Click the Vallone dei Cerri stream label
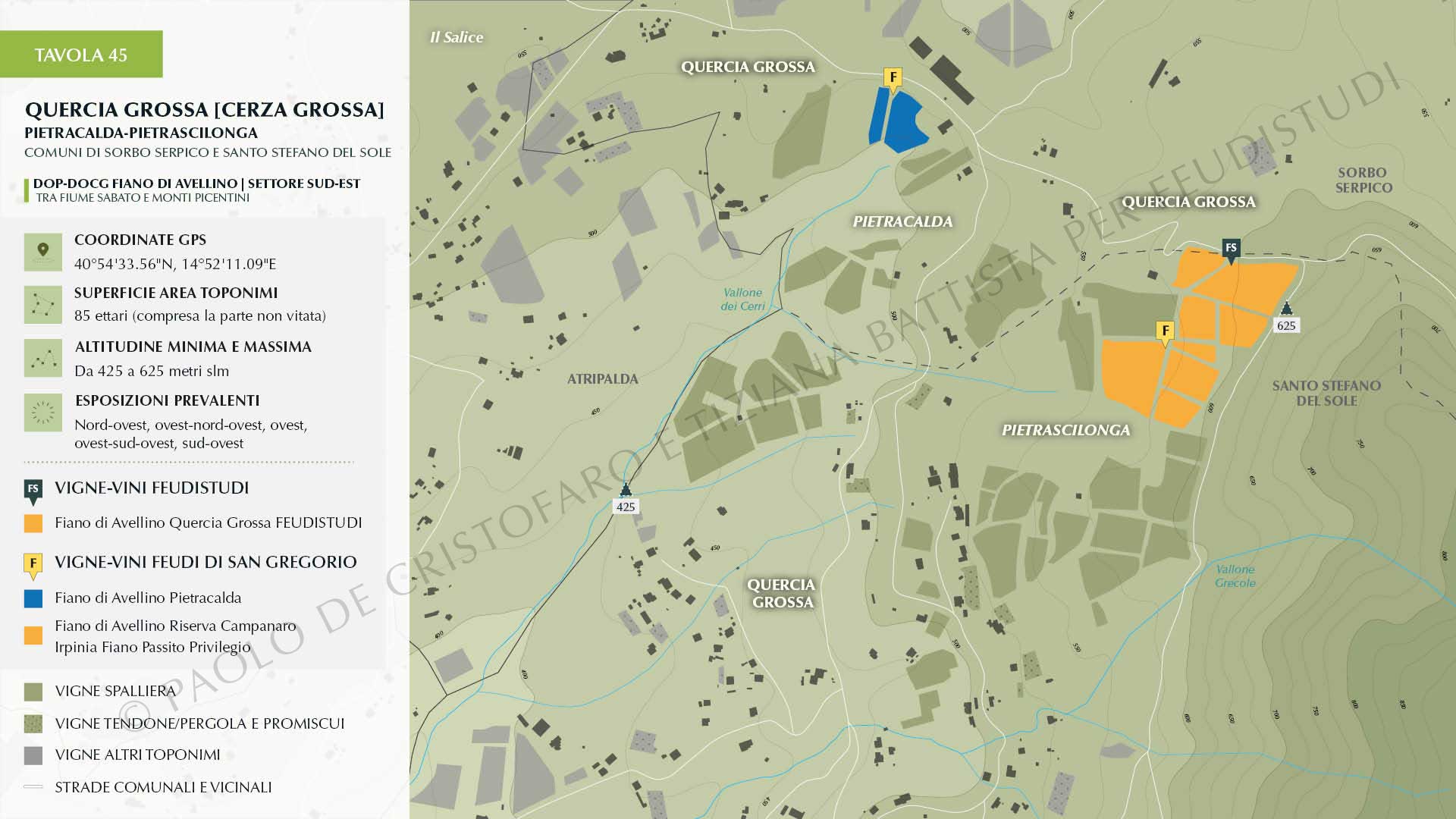1456x819 pixels. pos(742,300)
